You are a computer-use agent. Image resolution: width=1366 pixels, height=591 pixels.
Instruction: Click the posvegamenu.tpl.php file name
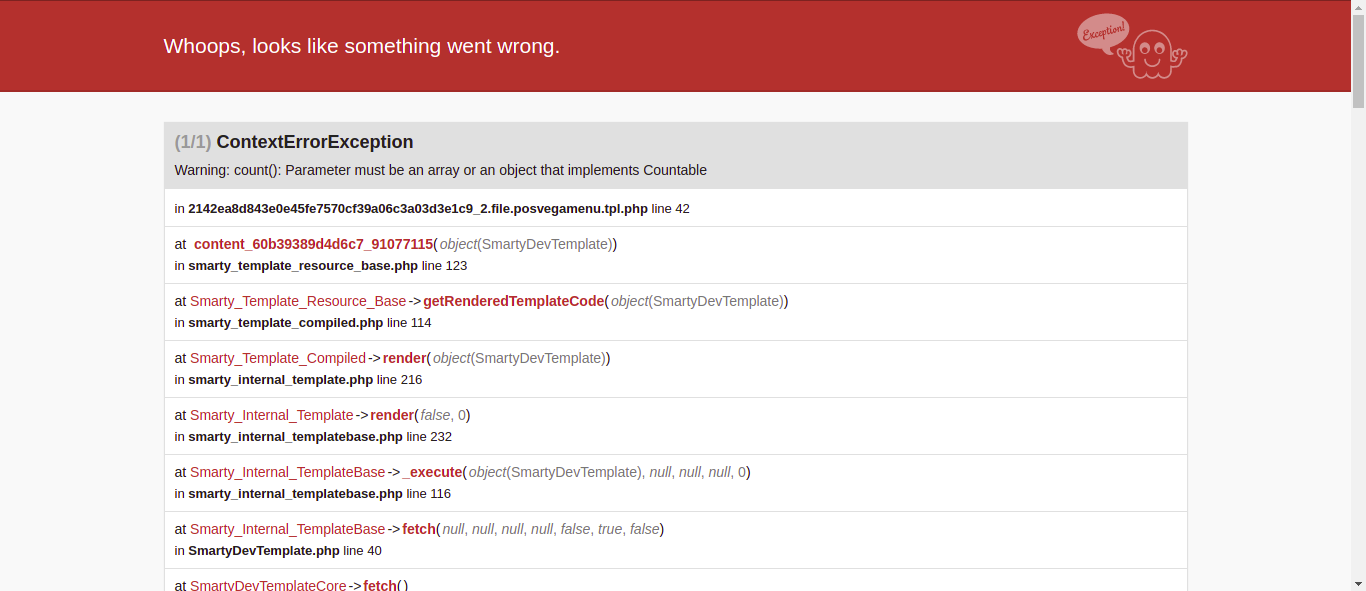click(x=418, y=209)
